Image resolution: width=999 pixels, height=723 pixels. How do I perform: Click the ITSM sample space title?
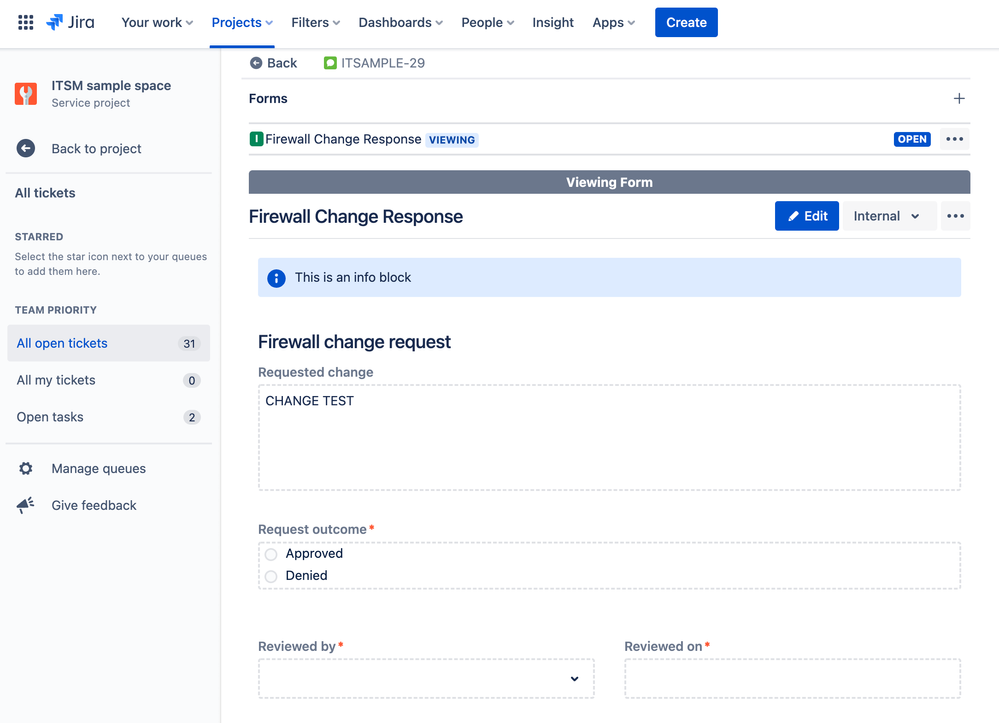pyautogui.click(x=111, y=85)
